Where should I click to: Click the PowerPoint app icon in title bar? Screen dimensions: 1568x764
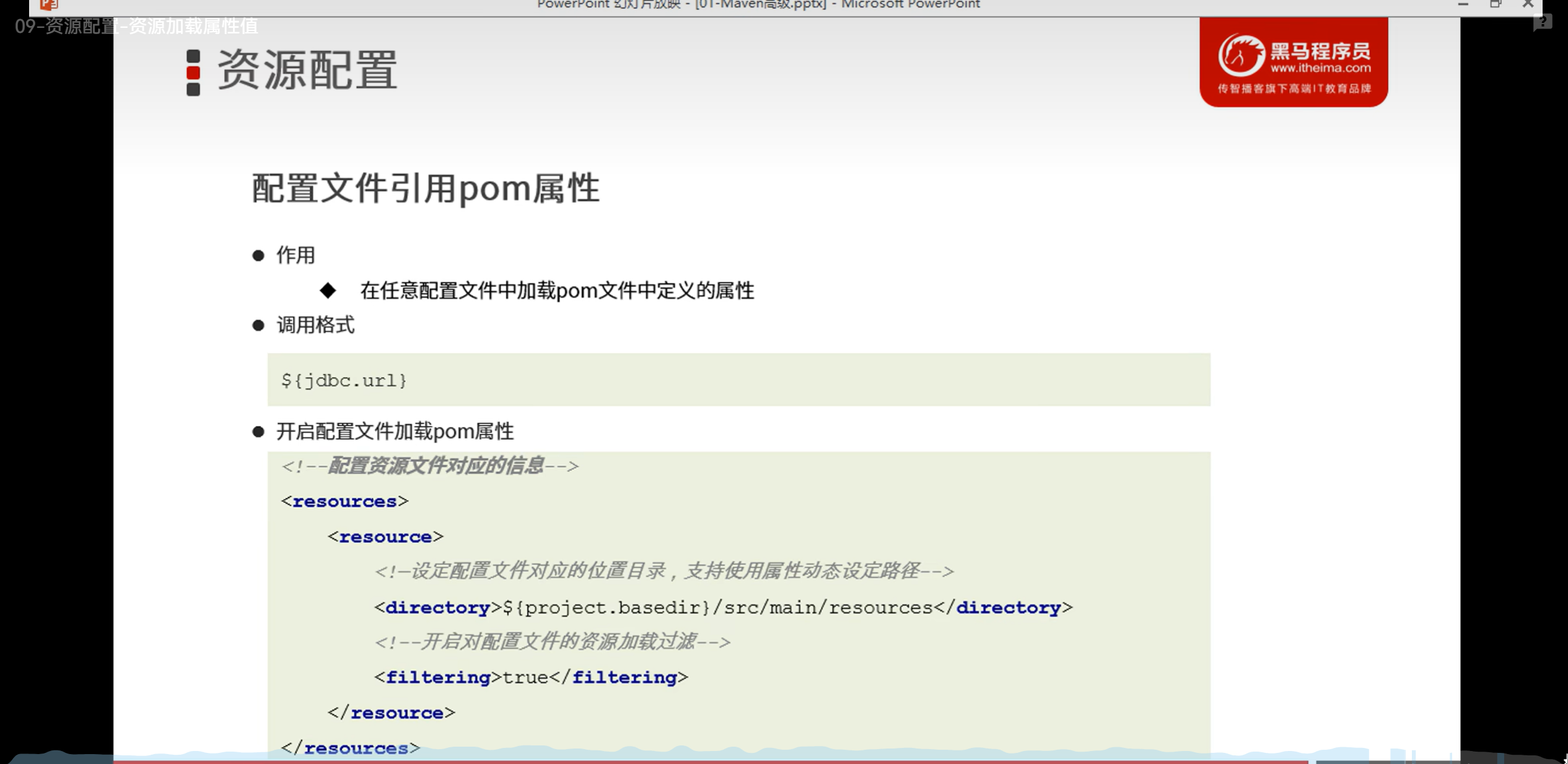[48, 5]
